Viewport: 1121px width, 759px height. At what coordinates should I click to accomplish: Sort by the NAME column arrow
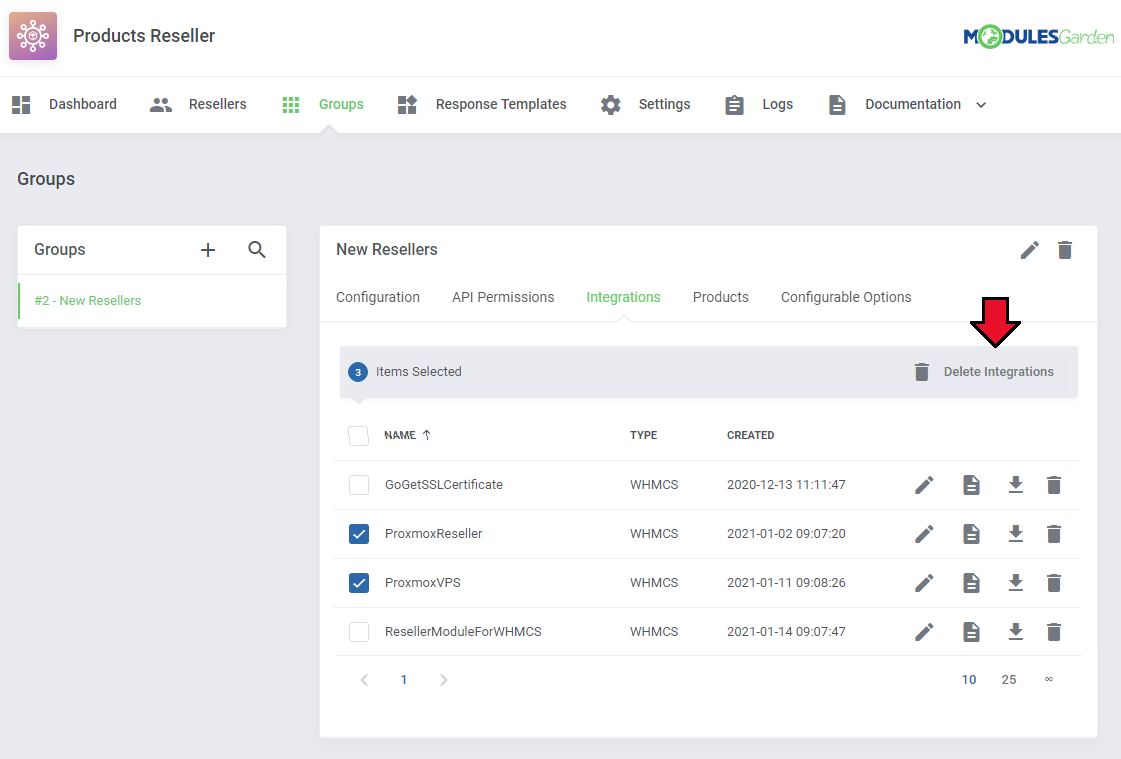pos(427,435)
